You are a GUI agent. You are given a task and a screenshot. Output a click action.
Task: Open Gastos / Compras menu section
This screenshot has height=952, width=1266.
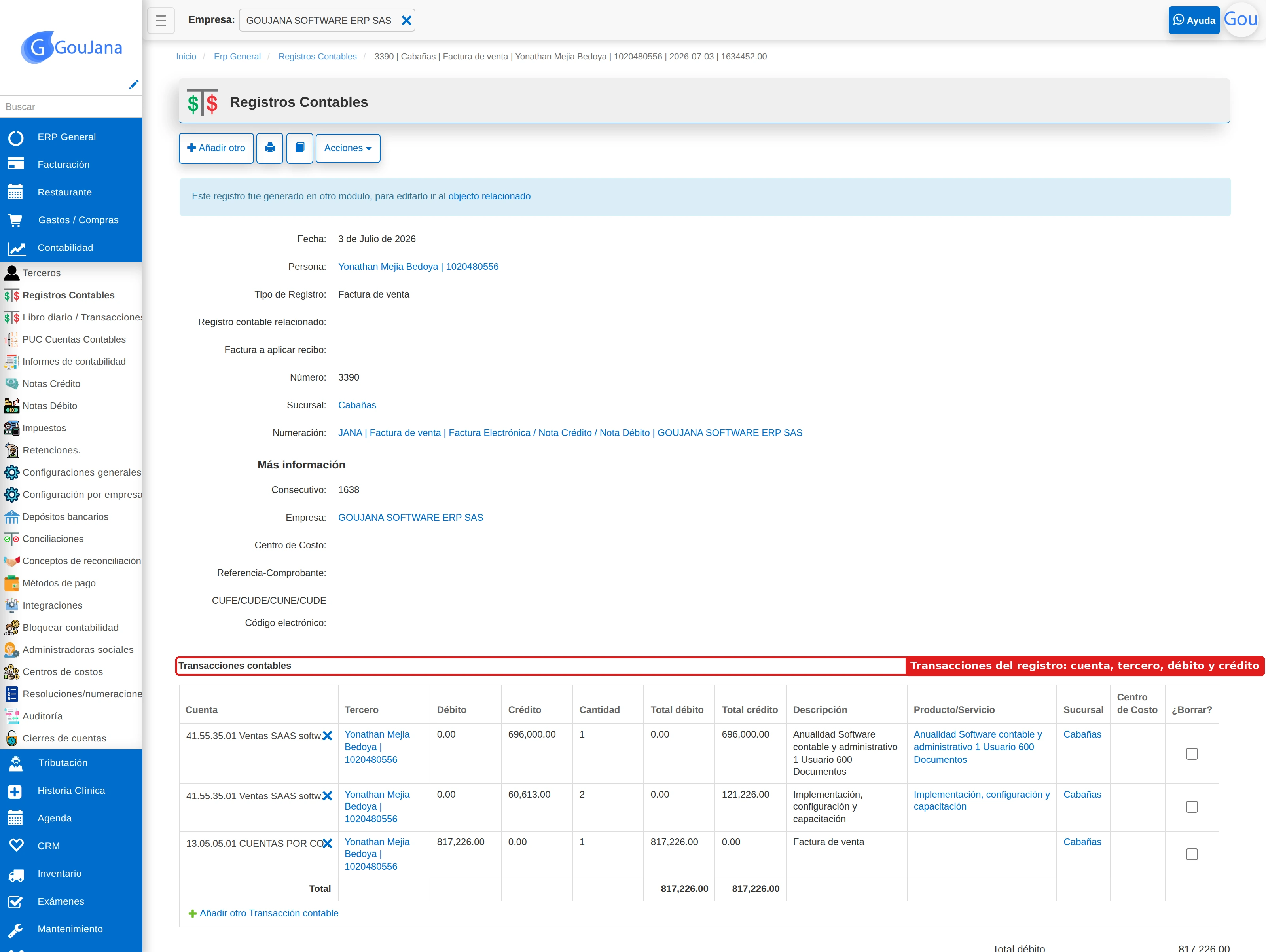(x=71, y=220)
